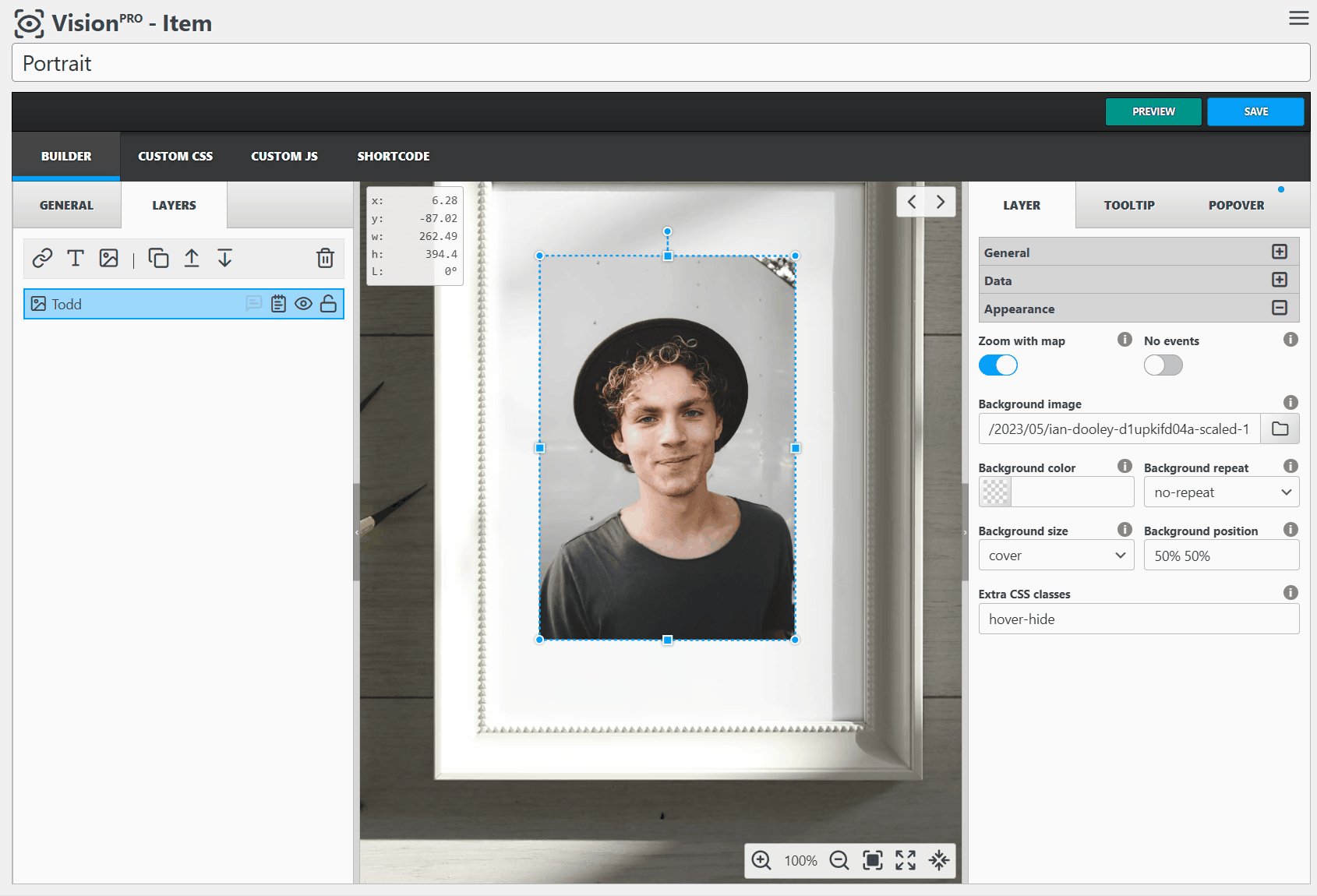The height and width of the screenshot is (896, 1317).
Task: Open Todd layer popover note icon
Action: (278, 304)
